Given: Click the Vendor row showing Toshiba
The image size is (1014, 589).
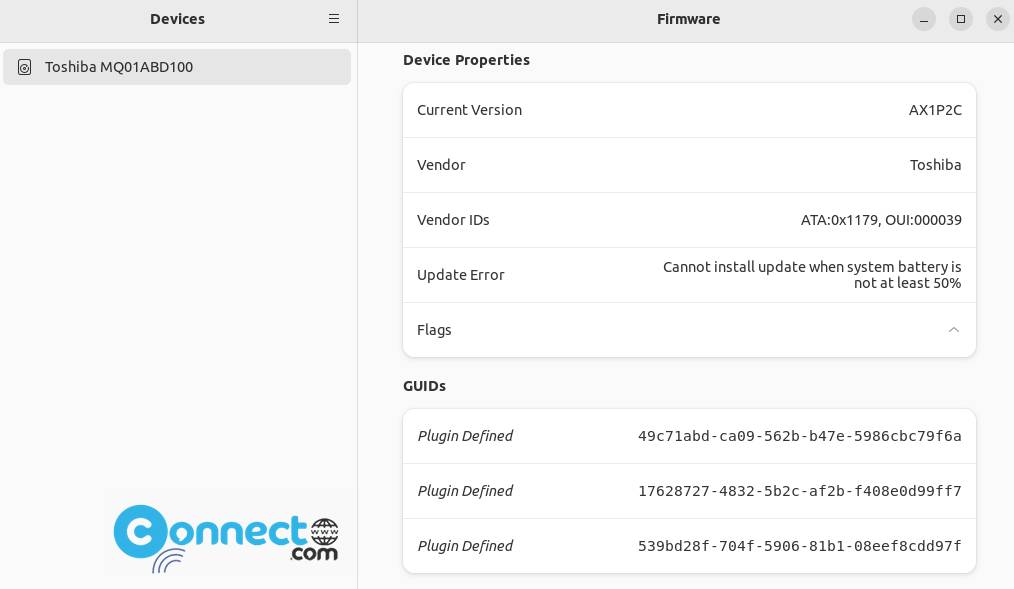Looking at the screenshot, I should 689,165.
